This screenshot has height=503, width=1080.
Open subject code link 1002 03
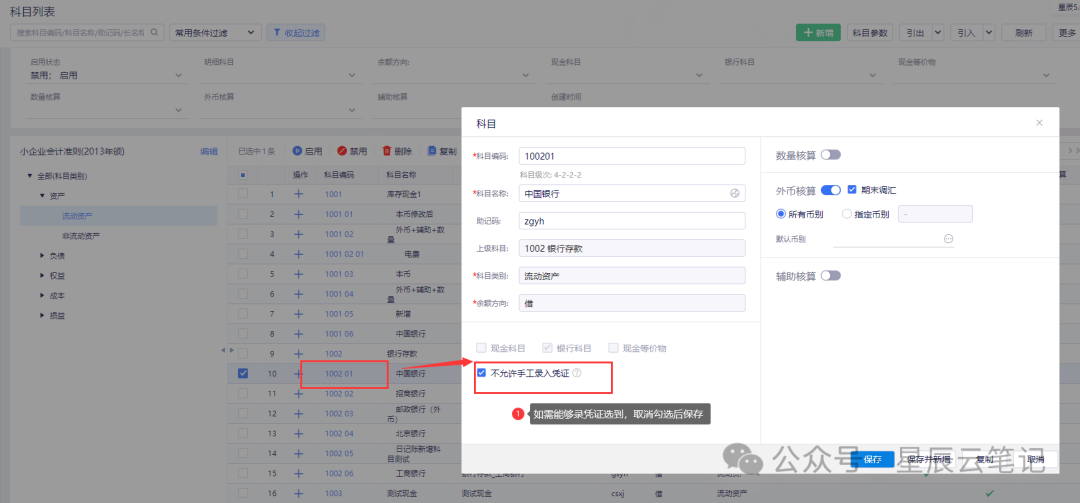coord(338,414)
